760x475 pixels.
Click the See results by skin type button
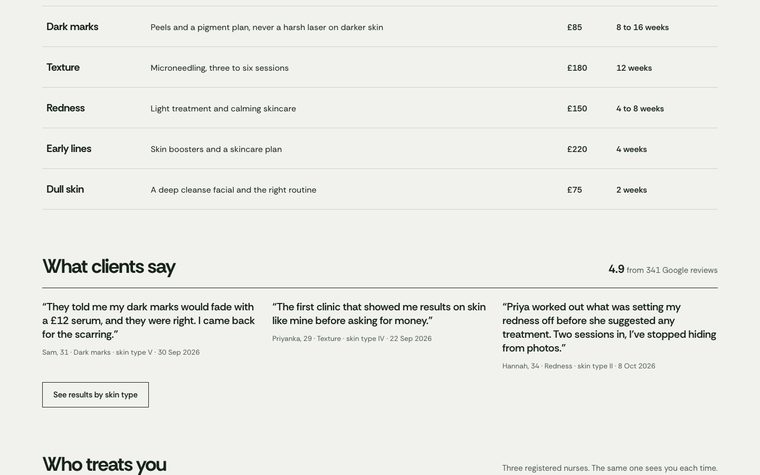click(95, 395)
